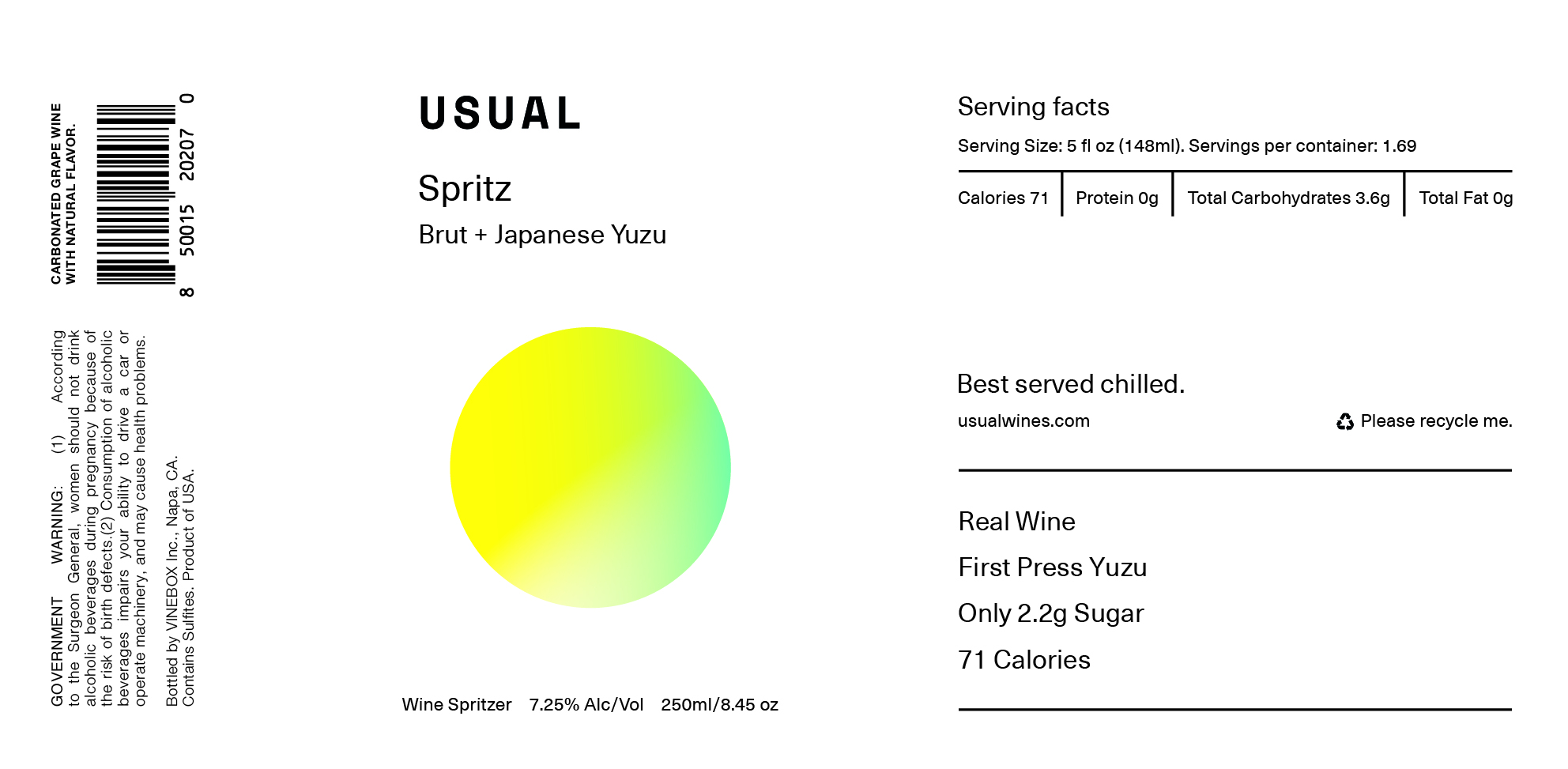Click the 7.25% Alc/Vol text
The image size is (1568, 769).
click(x=586, y=705)
